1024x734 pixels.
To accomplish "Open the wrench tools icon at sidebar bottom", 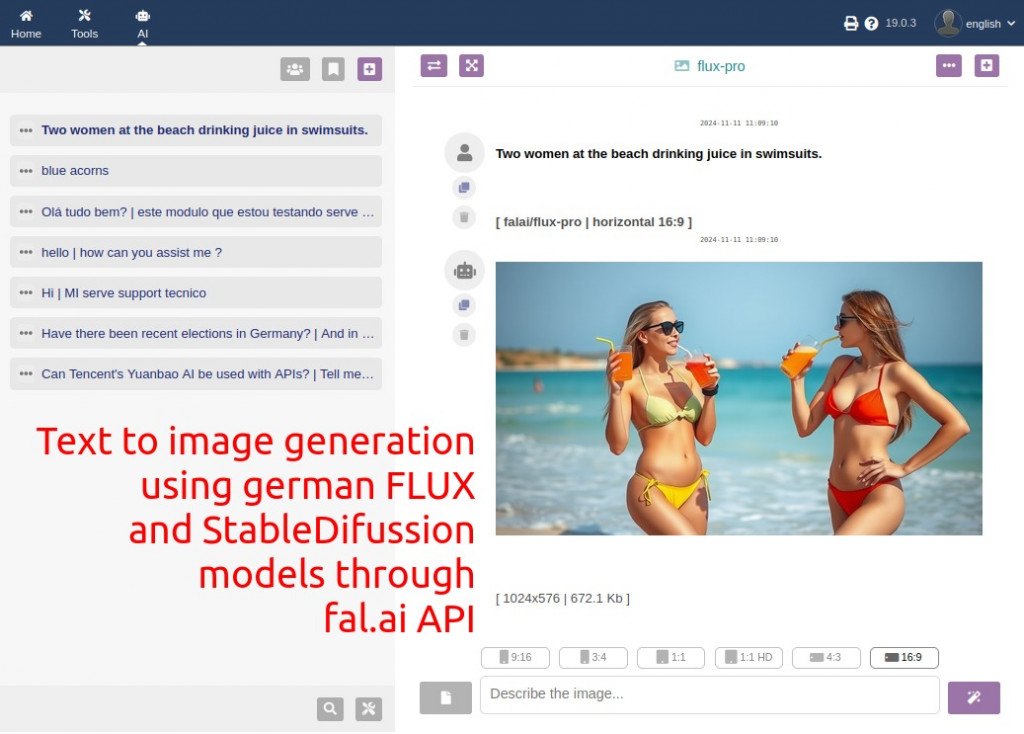I will point(368,709).
